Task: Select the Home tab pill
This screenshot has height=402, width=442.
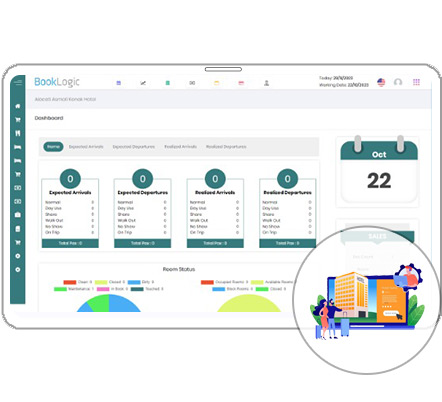Action: point(53,147)
